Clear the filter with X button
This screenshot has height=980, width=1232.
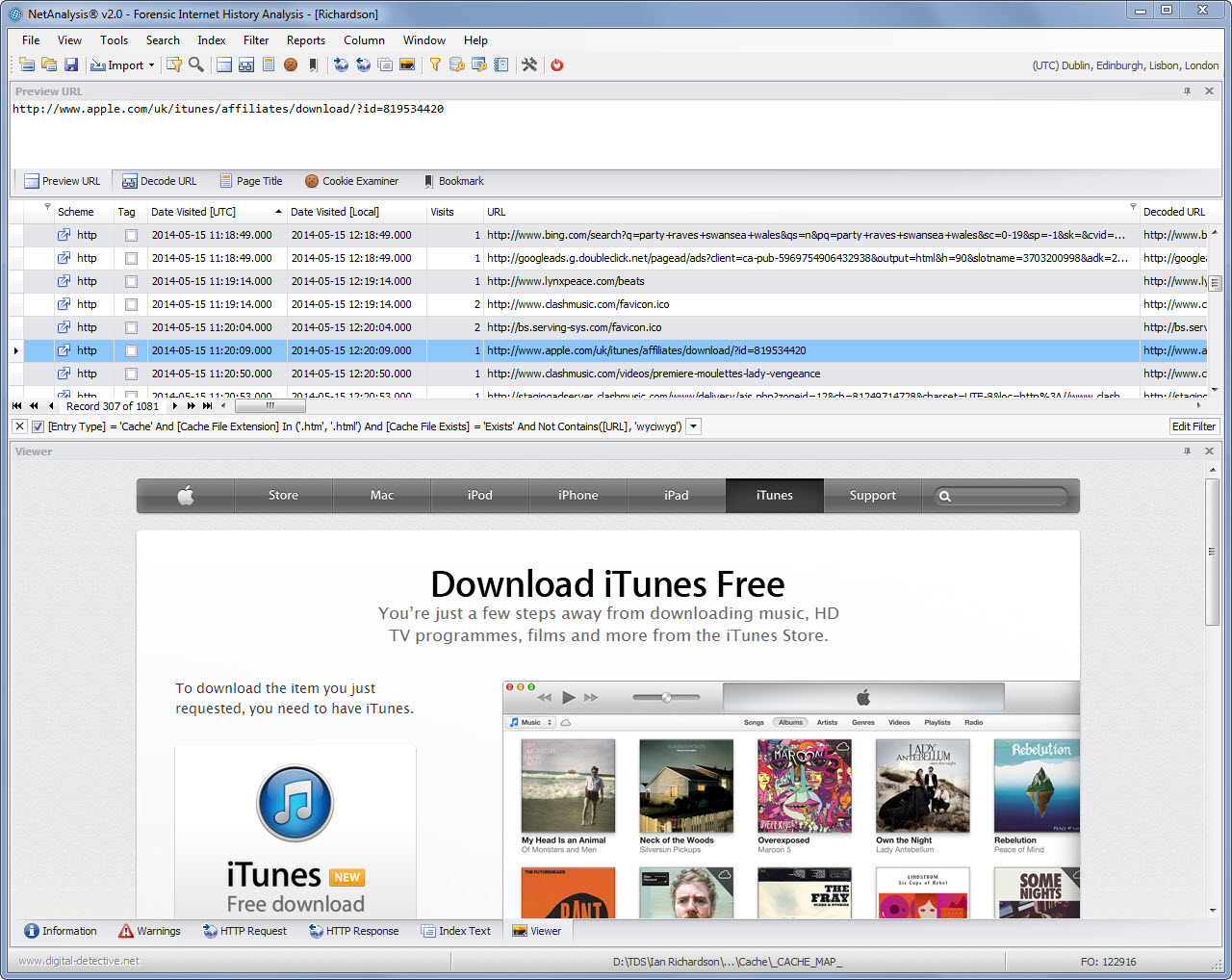(x=19, y=426)
